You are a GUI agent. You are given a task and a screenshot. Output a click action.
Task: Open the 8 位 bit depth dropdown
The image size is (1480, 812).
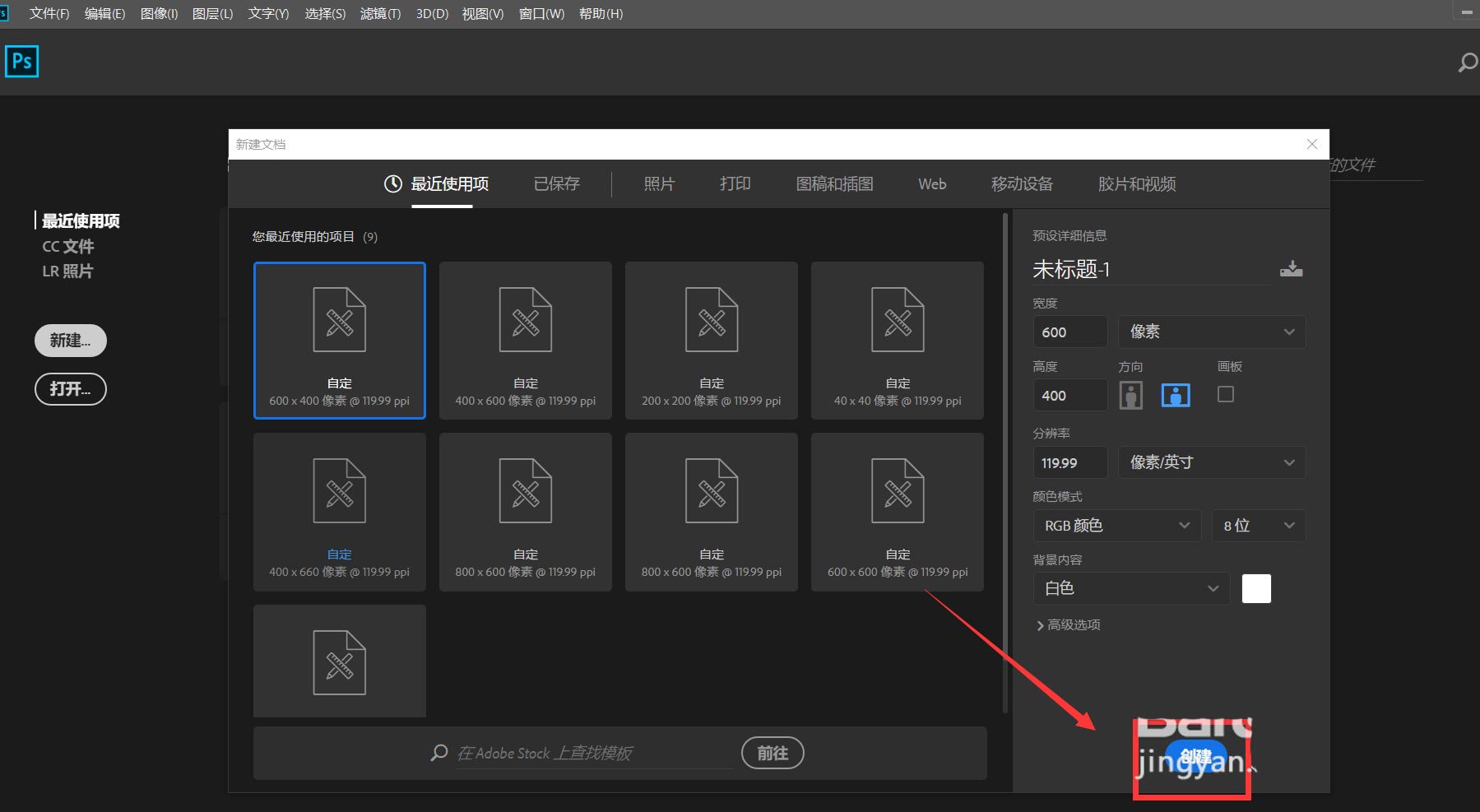point(1259,526)
